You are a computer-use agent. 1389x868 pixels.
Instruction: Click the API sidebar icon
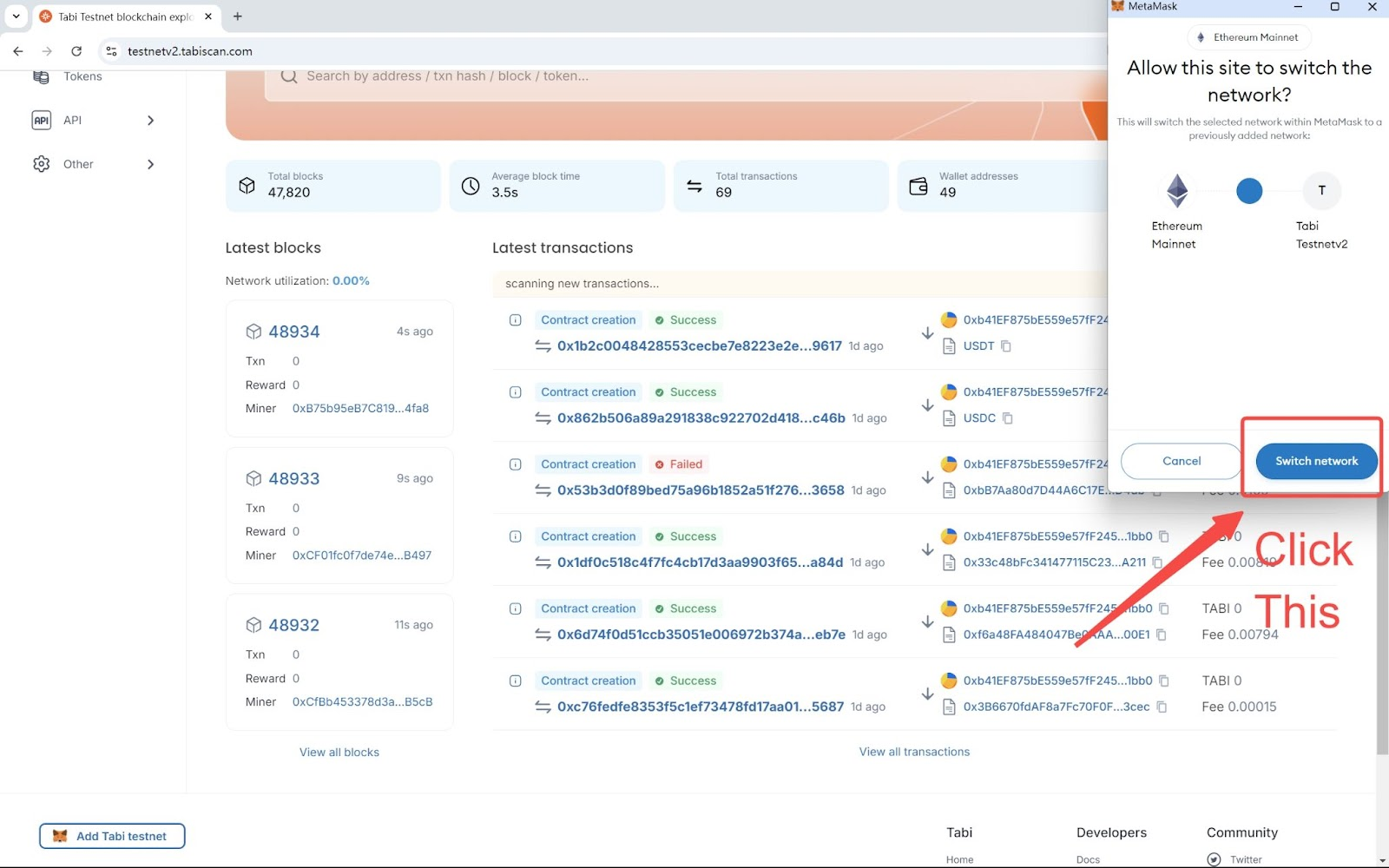pyautogui.click(x=42, y=120)
